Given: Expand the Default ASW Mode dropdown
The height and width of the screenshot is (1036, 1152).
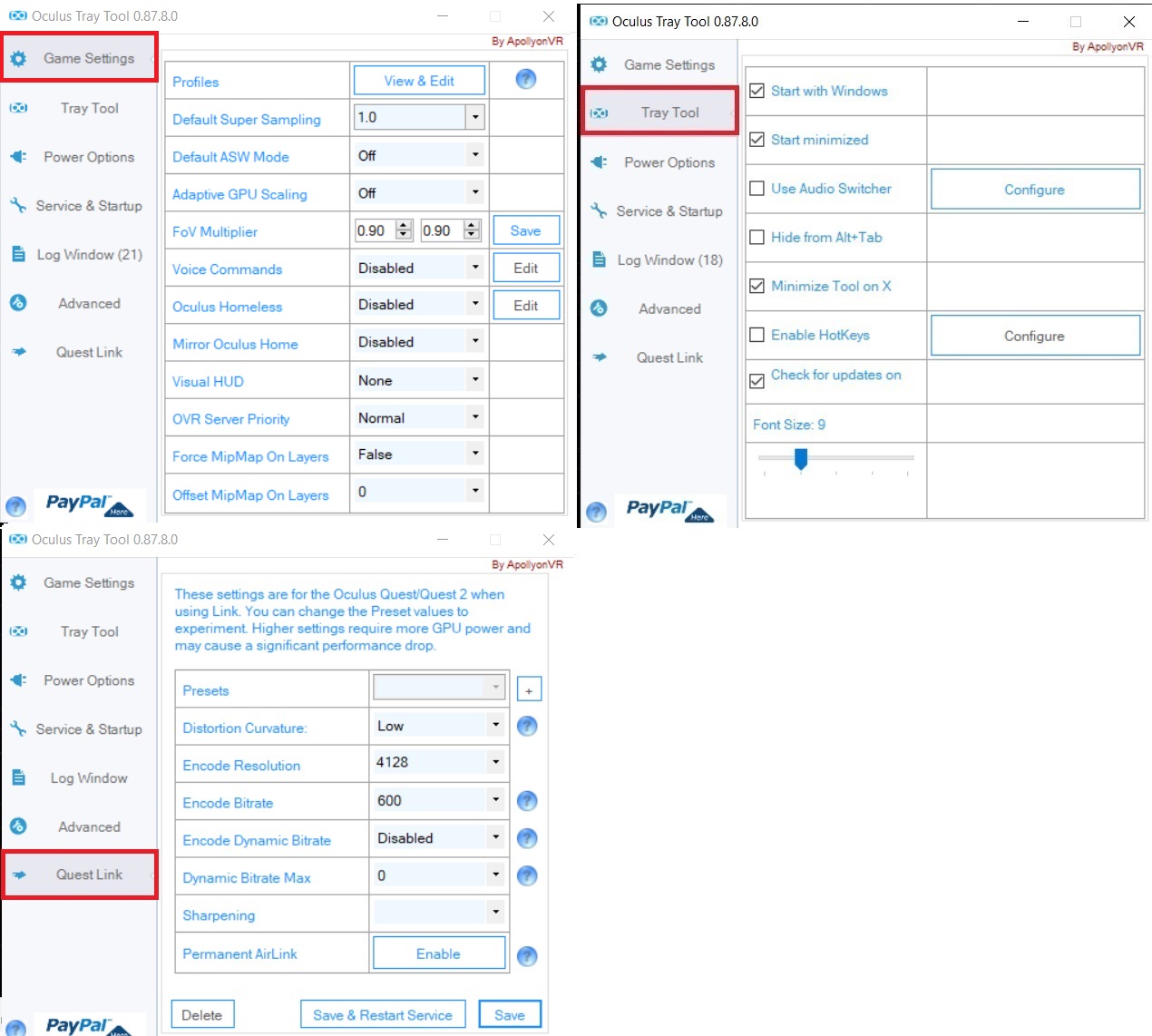Looking at the screenshot, I should 475,155.
